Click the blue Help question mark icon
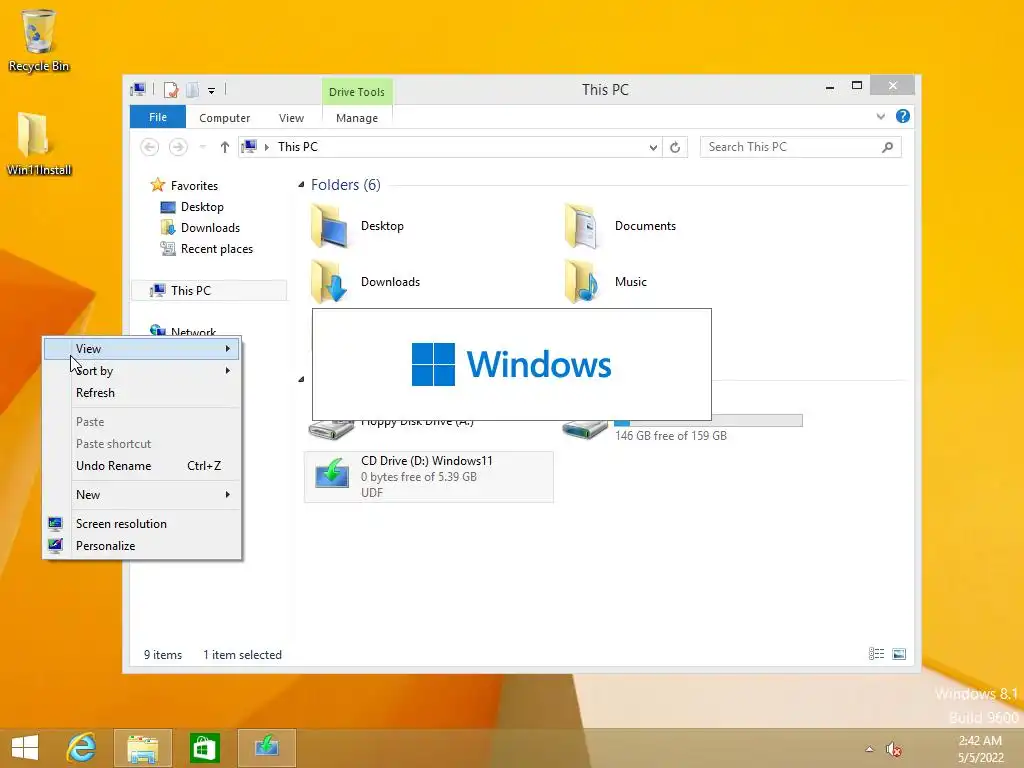The height and width of the screenshot is (768, 1024). click(x=903, y=116)
